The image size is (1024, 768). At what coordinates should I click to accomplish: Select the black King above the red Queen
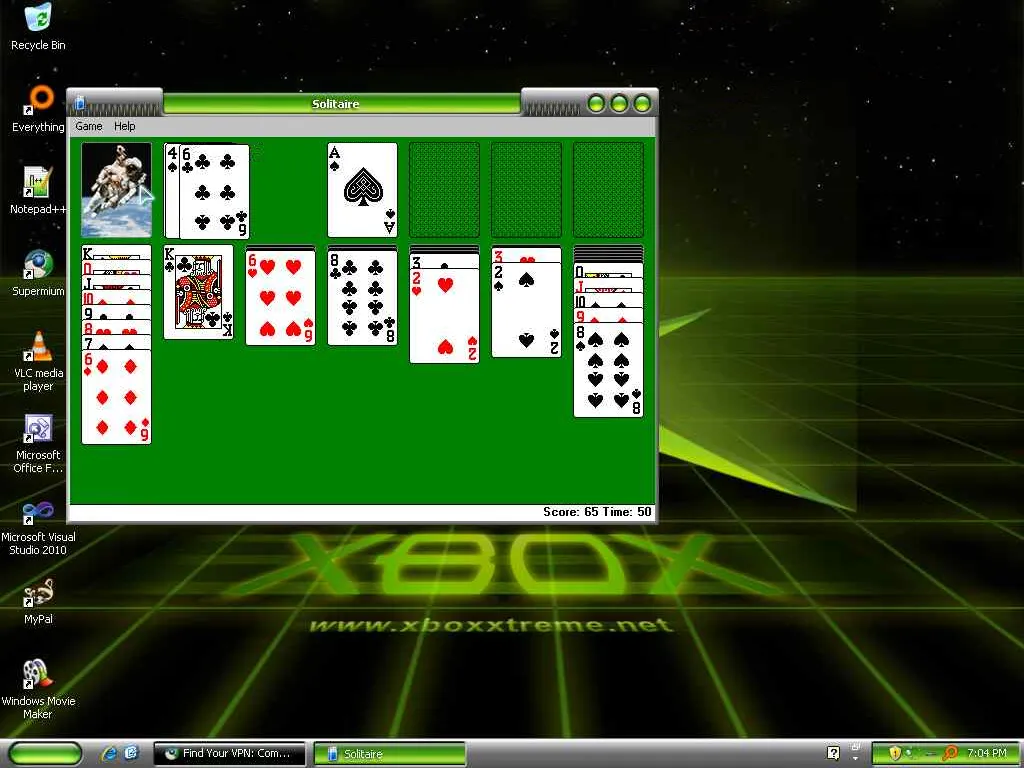point(116,252)
